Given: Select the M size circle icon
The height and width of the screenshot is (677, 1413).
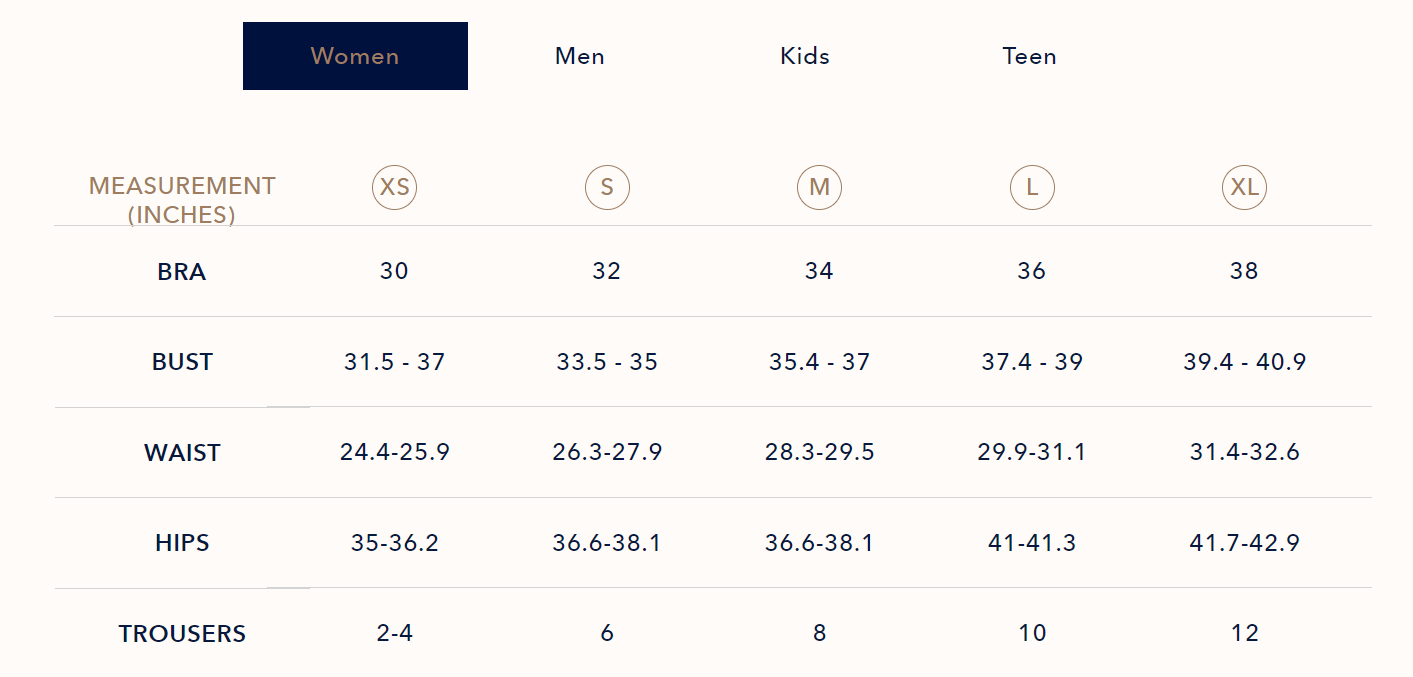Looking at the screenshot, I should pos(819,187).
